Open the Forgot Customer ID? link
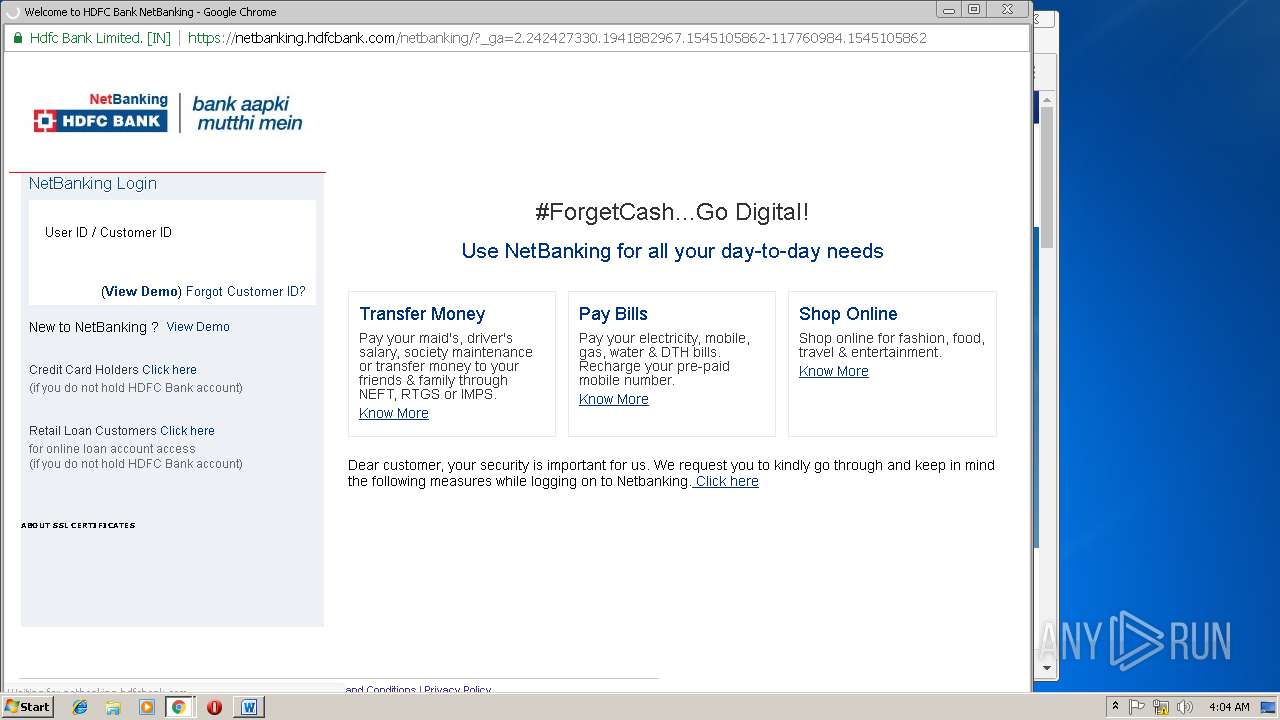 [x=246, y=292]
